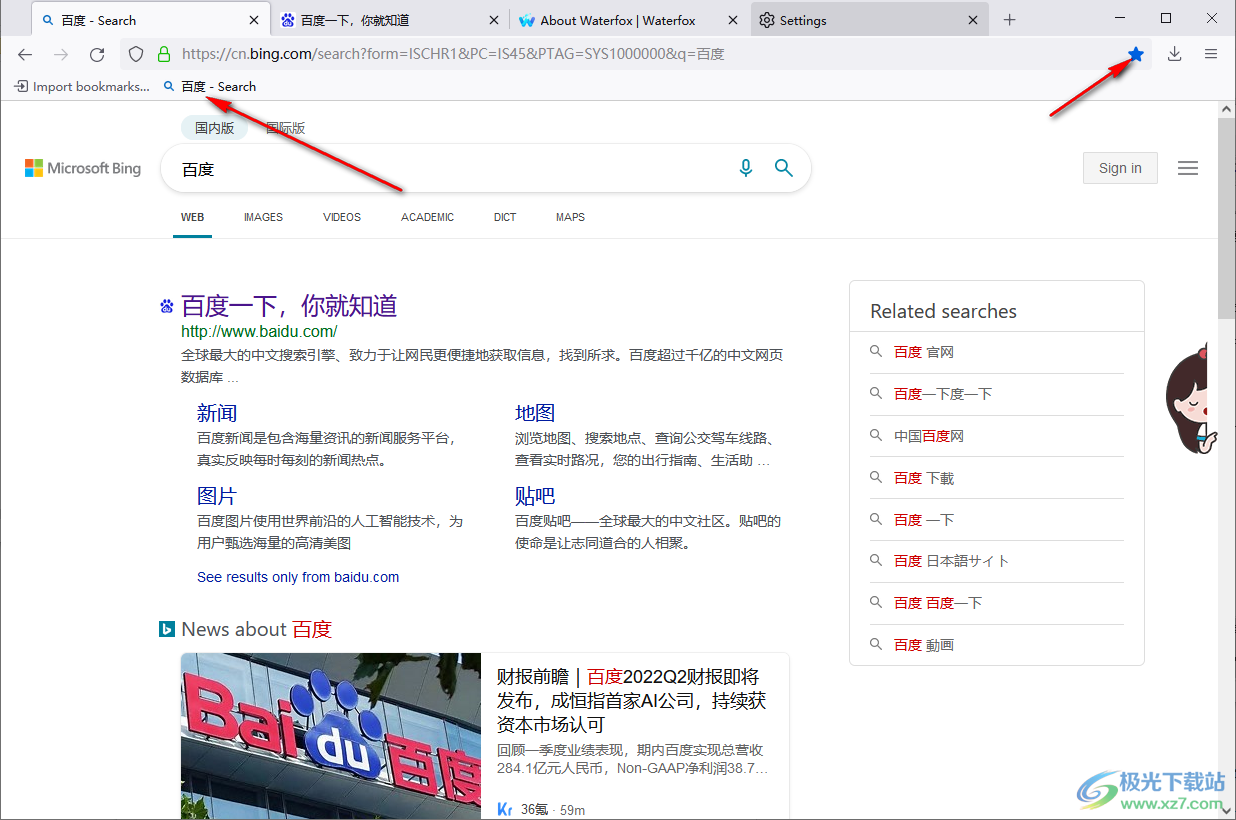Click See results only from baidu.com
The height and width of the screenshot is (820, 1236).
coord(298,577)
